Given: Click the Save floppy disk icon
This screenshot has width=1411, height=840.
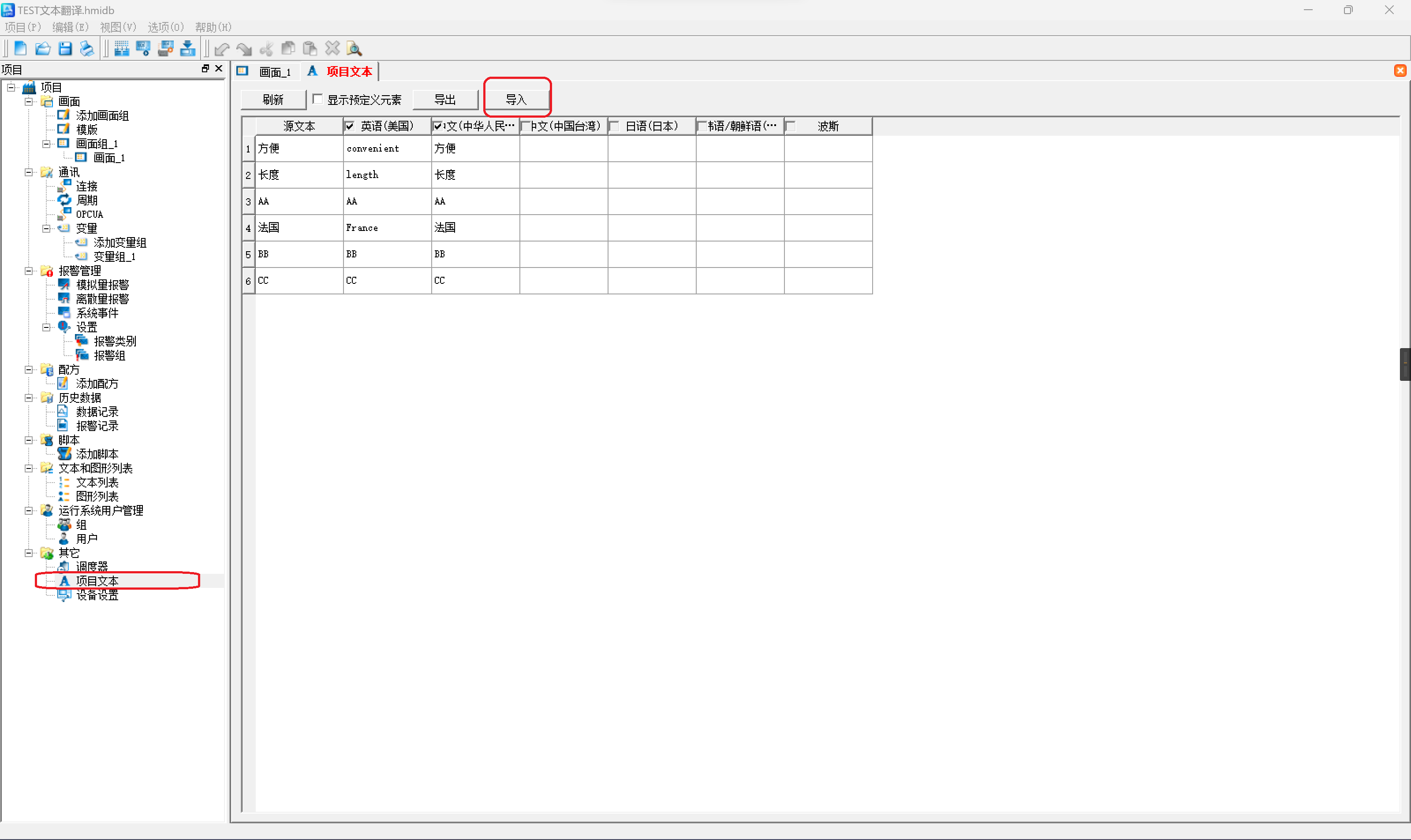Looking at the screenshot, I should click(x=65, y=48).
